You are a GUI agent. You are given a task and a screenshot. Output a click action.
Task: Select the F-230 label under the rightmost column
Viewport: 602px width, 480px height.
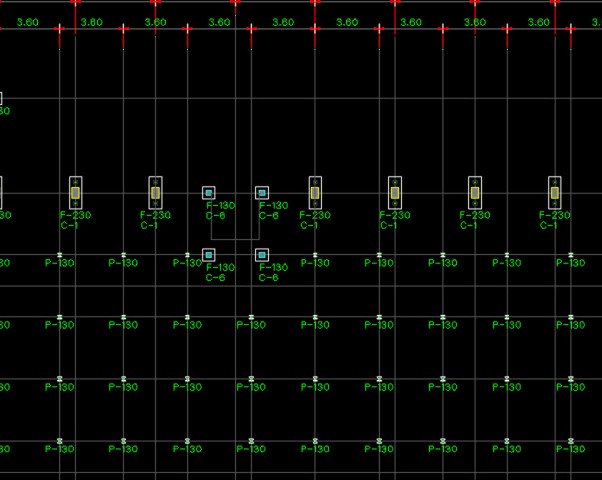555,215
